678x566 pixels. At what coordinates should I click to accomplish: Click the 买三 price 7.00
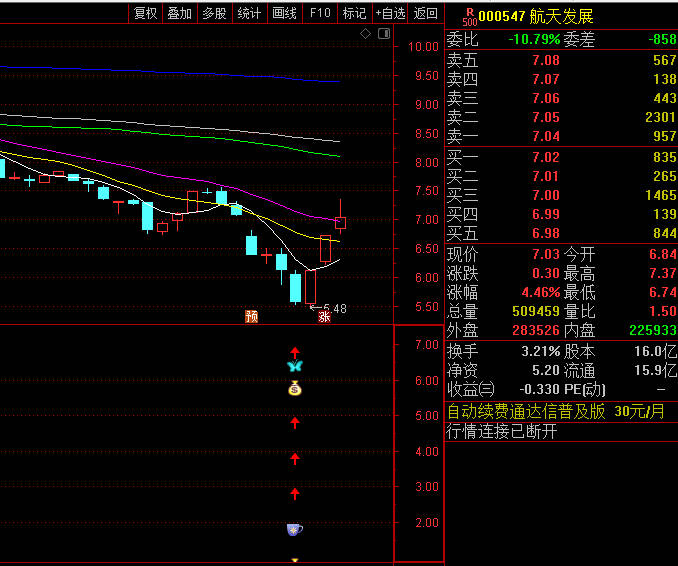[546, 195]
